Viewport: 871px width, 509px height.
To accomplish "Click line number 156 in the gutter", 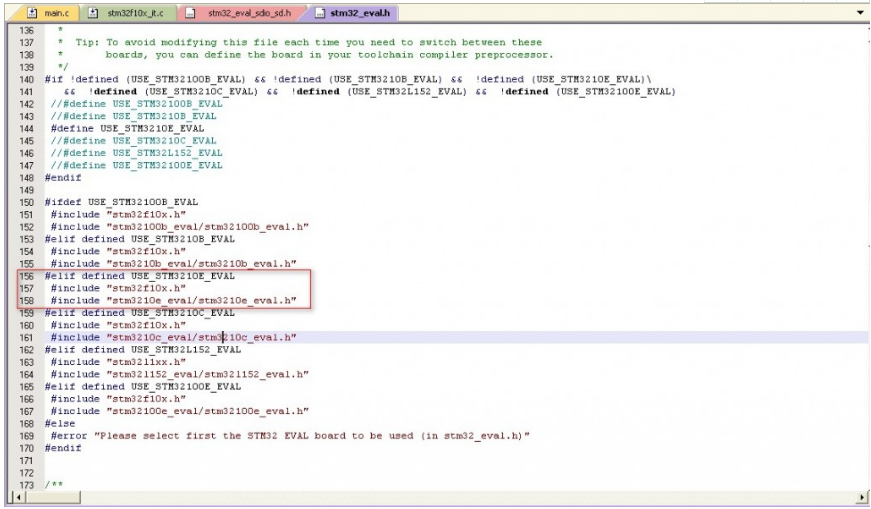I will [x=27, y=276].
